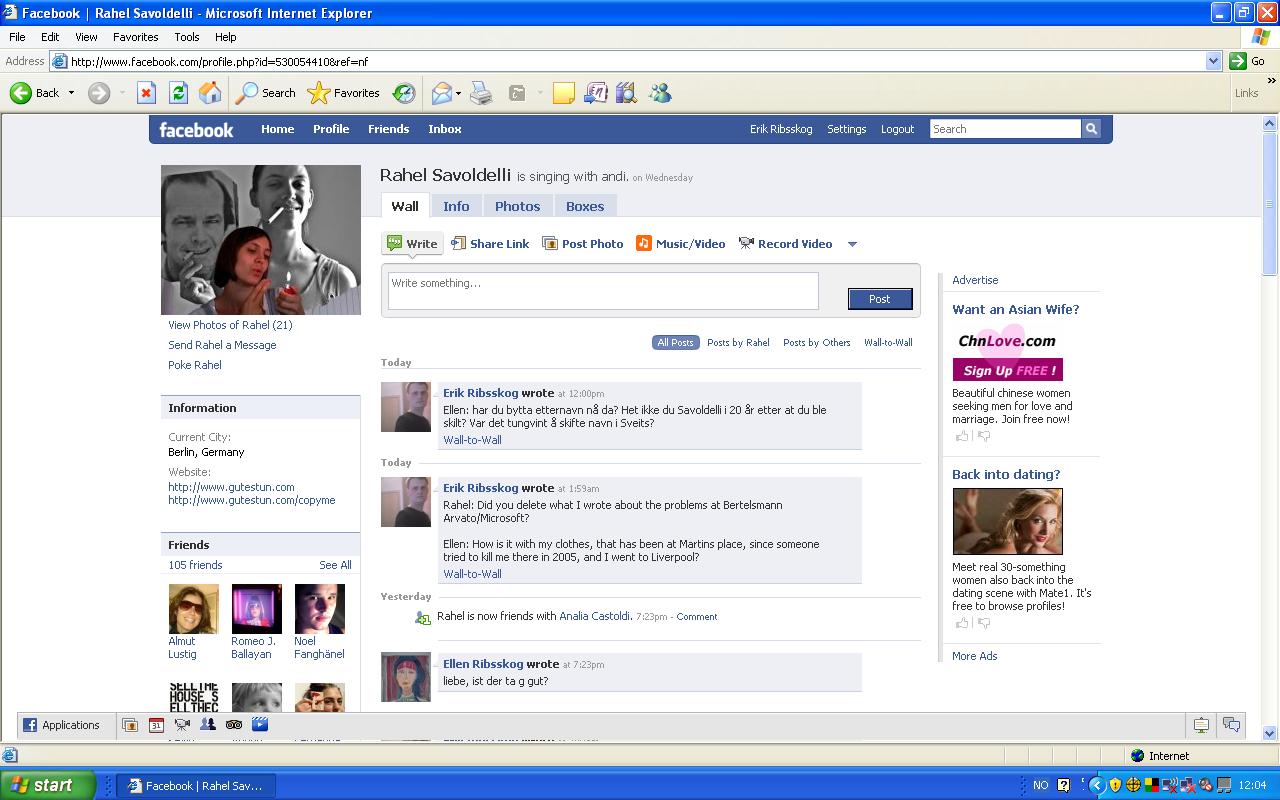The width and height of the screenshot is (1280, 800).
Task: Click Post Photo option
Action: pyautogui.click(x=583, y=244)
